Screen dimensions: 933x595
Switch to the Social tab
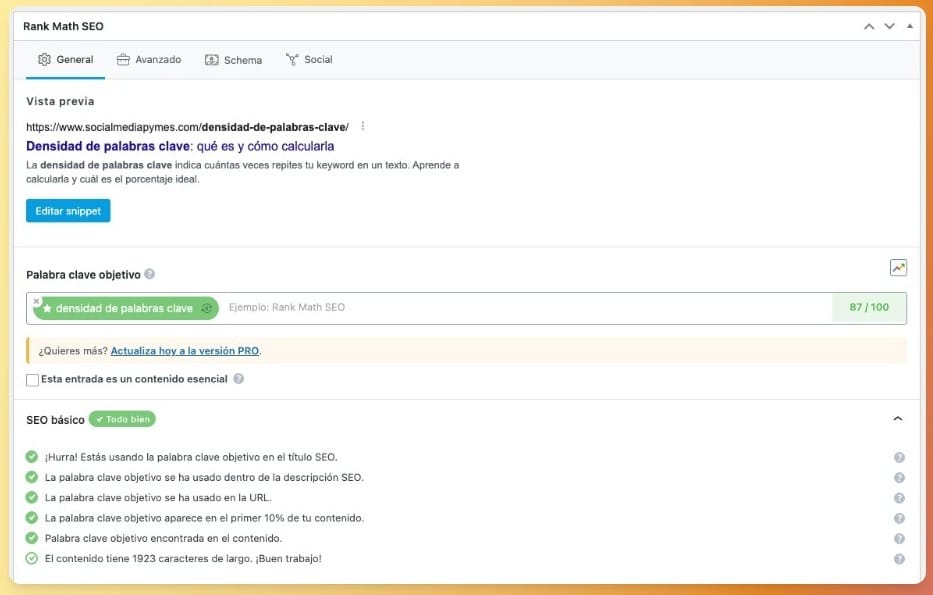(x=309, y=60)
